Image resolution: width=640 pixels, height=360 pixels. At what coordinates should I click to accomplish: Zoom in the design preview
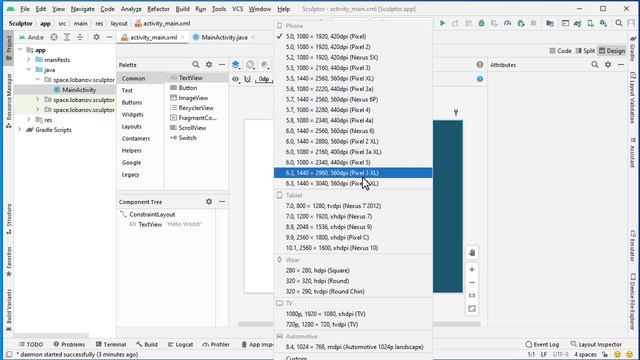pos(472,269)
